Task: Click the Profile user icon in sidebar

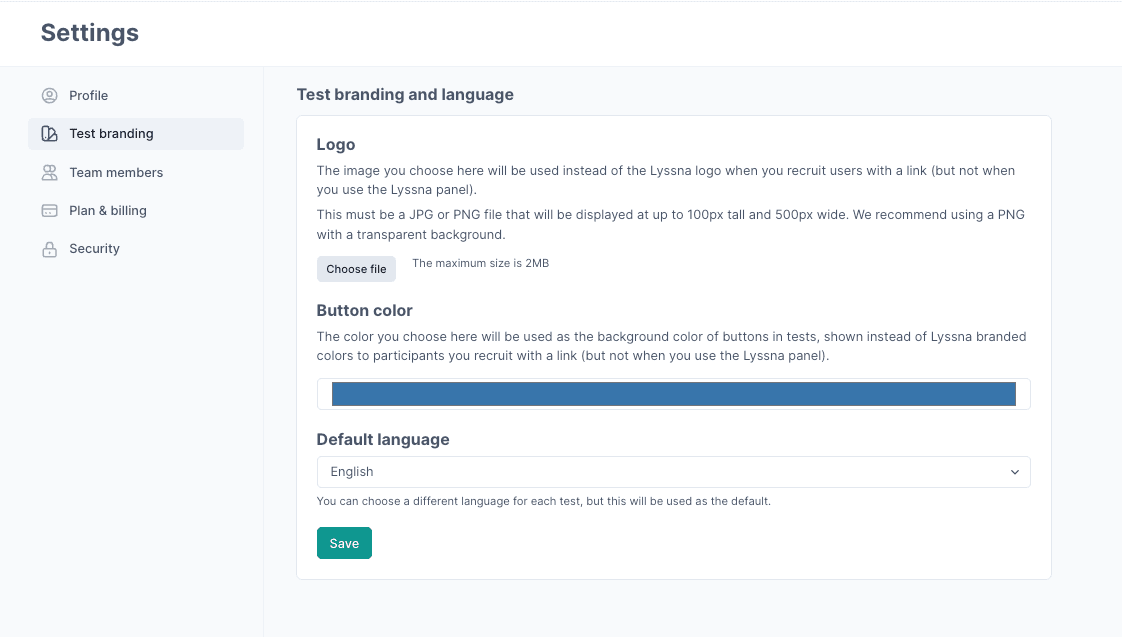Action: [49, 96]
